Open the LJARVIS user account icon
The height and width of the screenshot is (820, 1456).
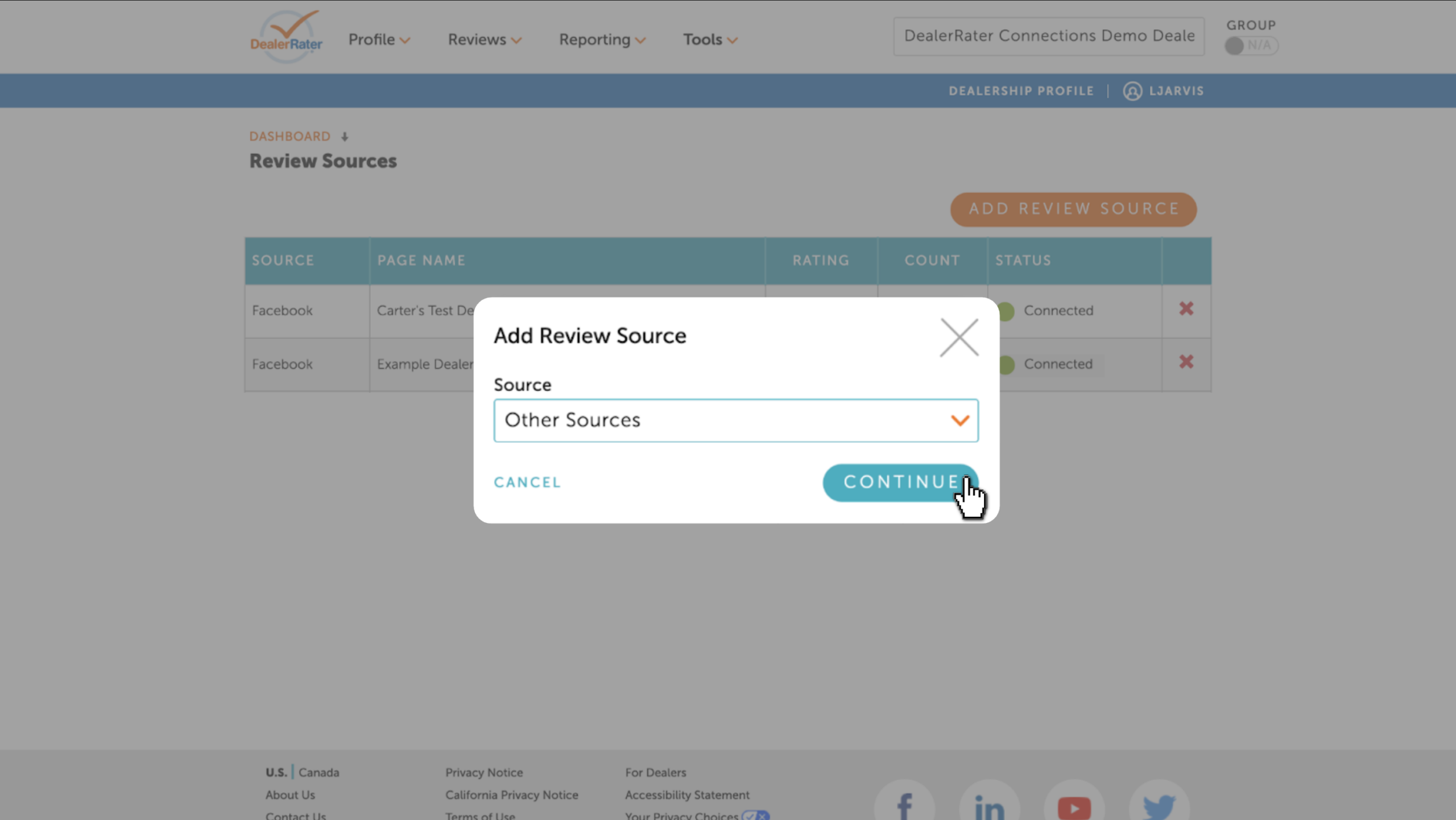pos(1132,91)
